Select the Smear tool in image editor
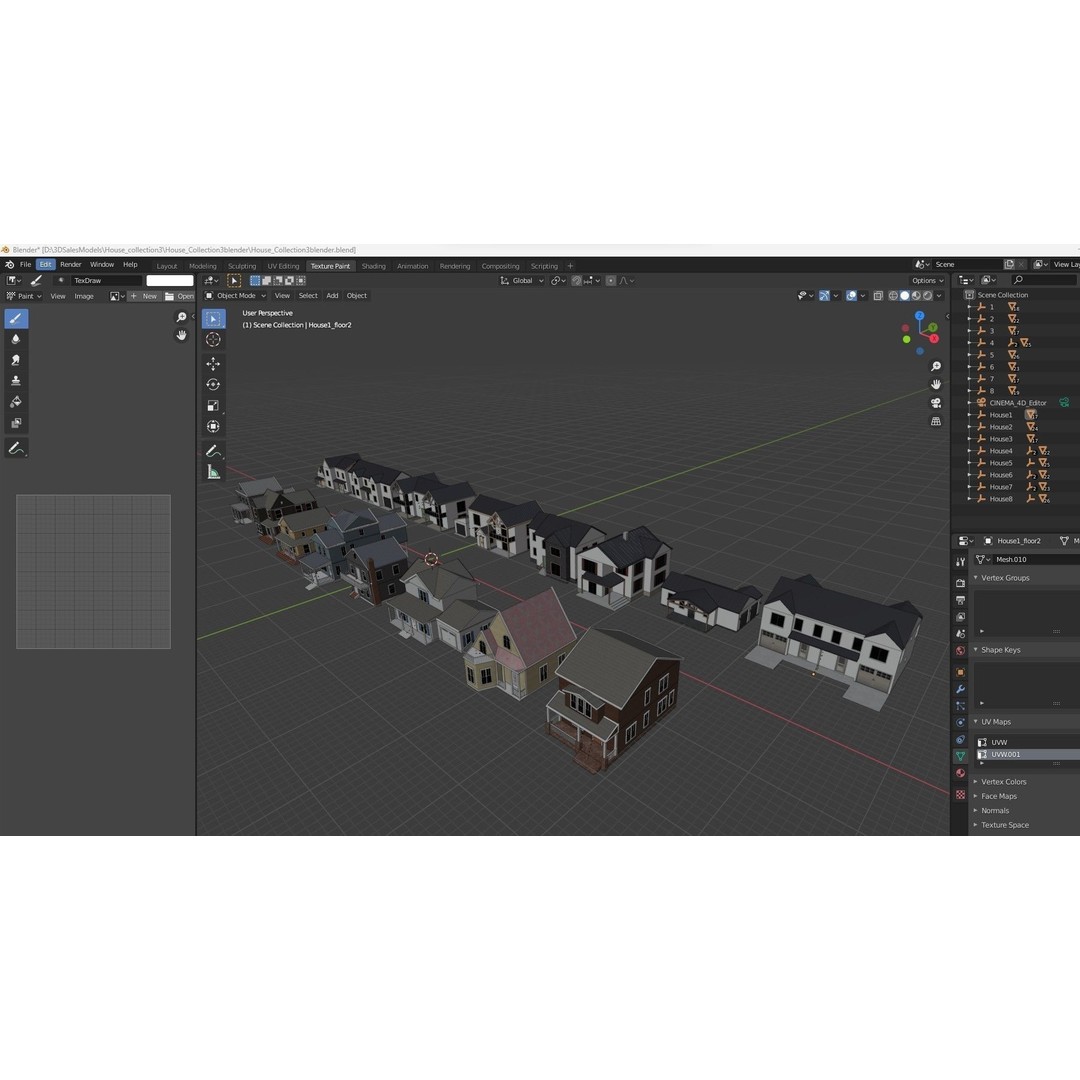Screen dimensions: 1080x1080 click(16, 360)
